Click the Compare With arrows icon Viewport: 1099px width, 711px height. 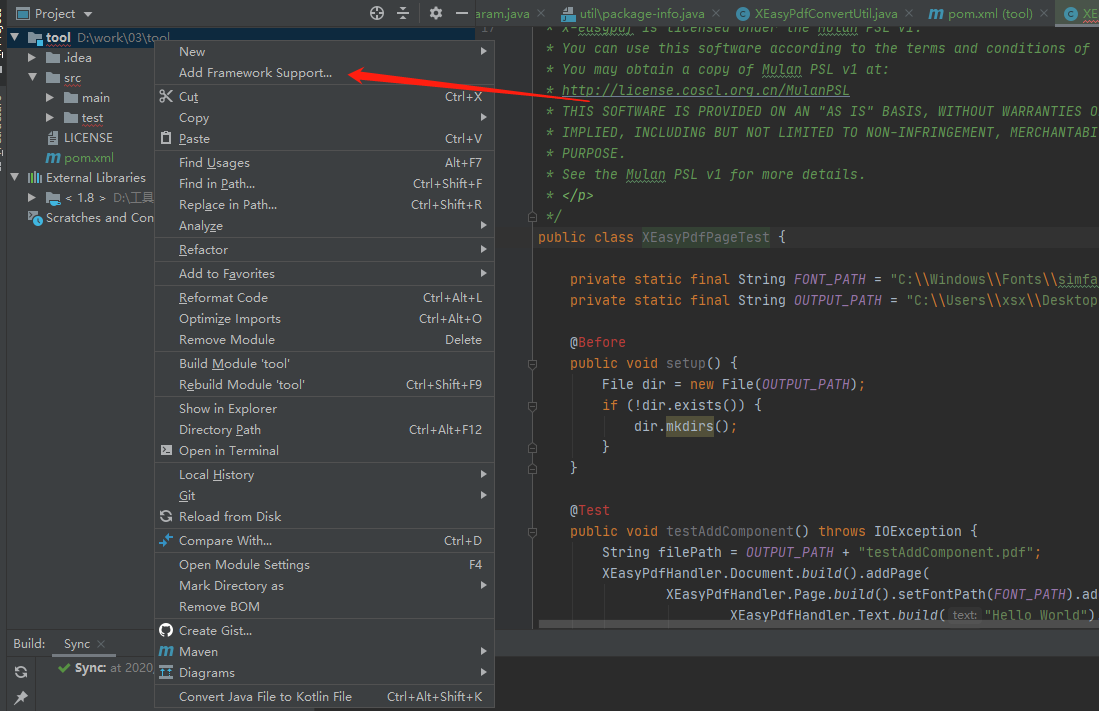click(x=166, y=541)
